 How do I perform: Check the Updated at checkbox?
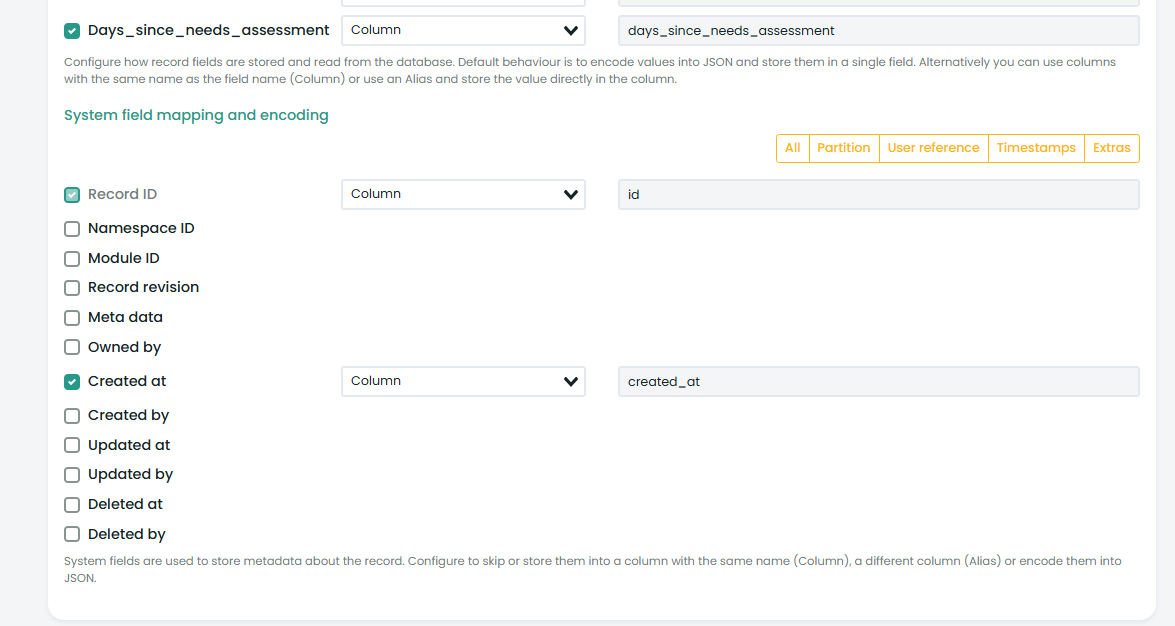coord(72,446)
